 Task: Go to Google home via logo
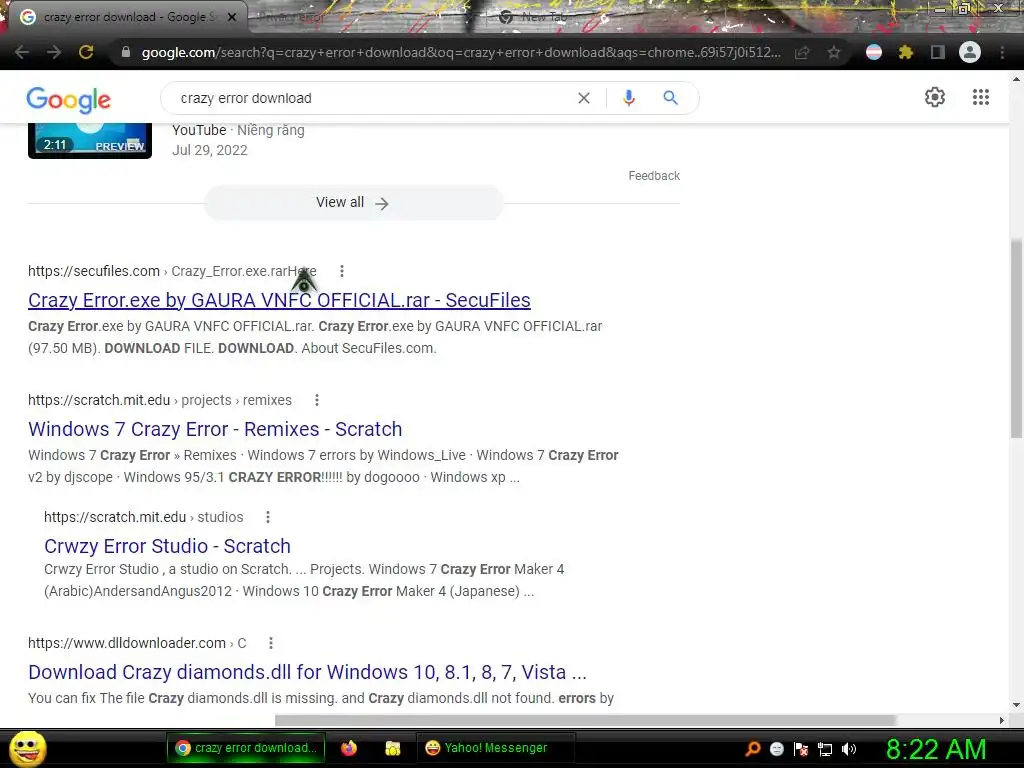pyautogui.click(x=69, y=100)
